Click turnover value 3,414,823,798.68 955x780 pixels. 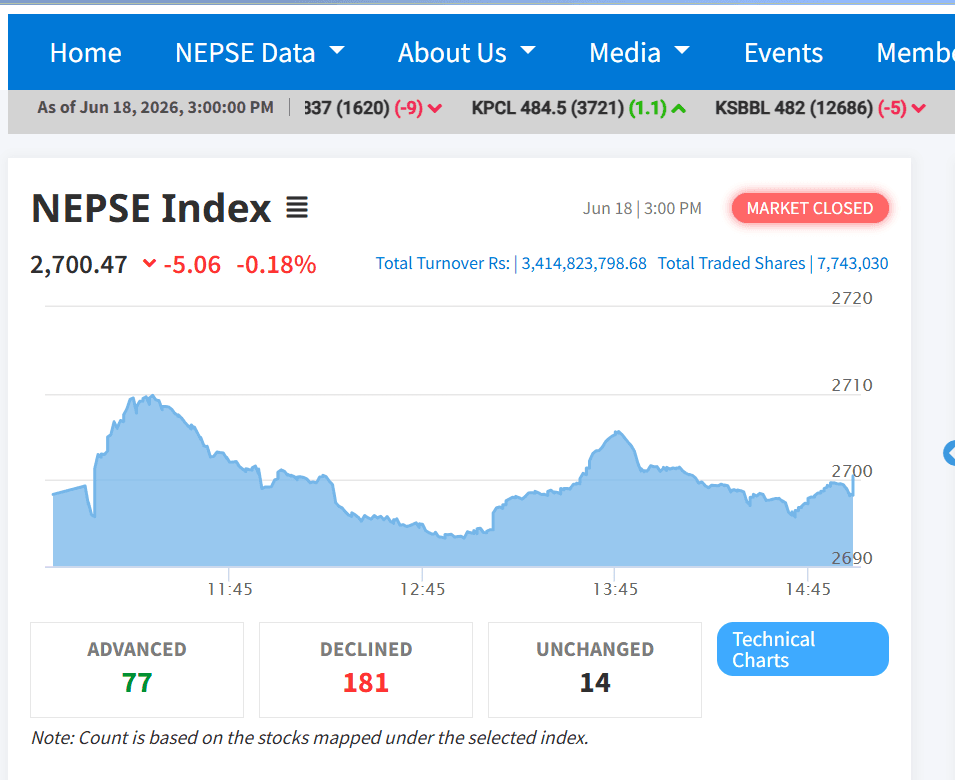(584, 263)
